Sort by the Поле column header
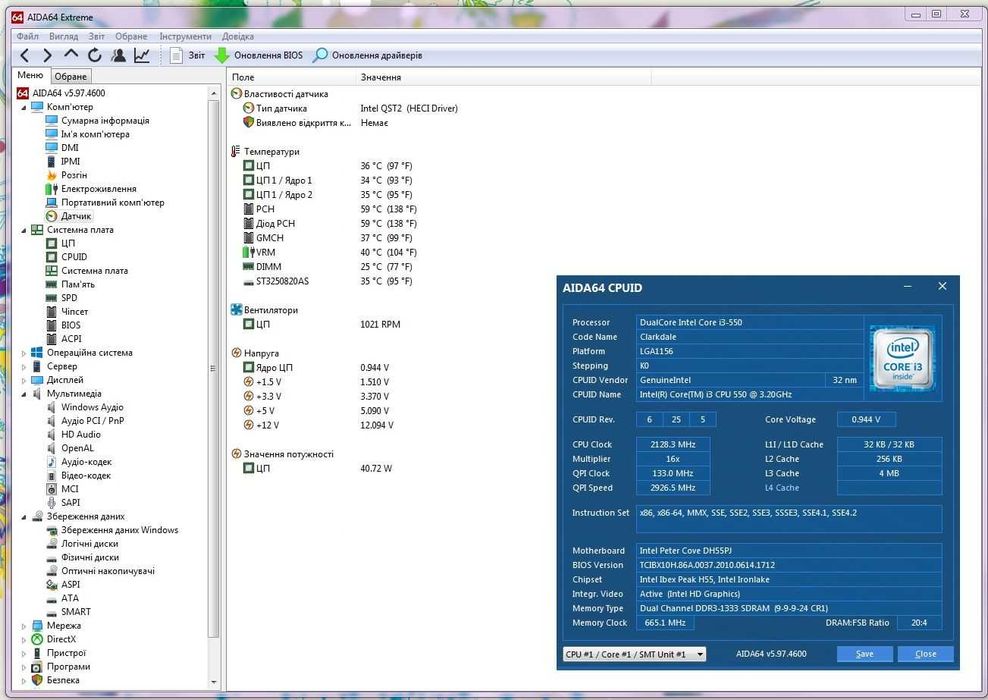The height and width of the screenshot is (700, 988). tap(291, 77)
